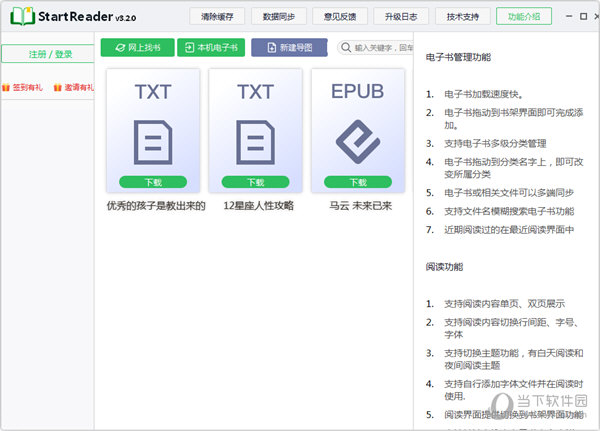The image size is (600, 431).
Task: Click the 网上找书 button
Action: coord(137,47)
